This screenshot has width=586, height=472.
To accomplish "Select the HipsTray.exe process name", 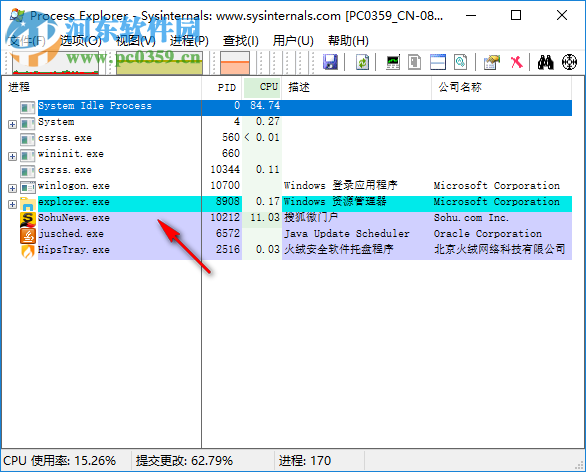I will pyautogui.click(x=74, y=250).
